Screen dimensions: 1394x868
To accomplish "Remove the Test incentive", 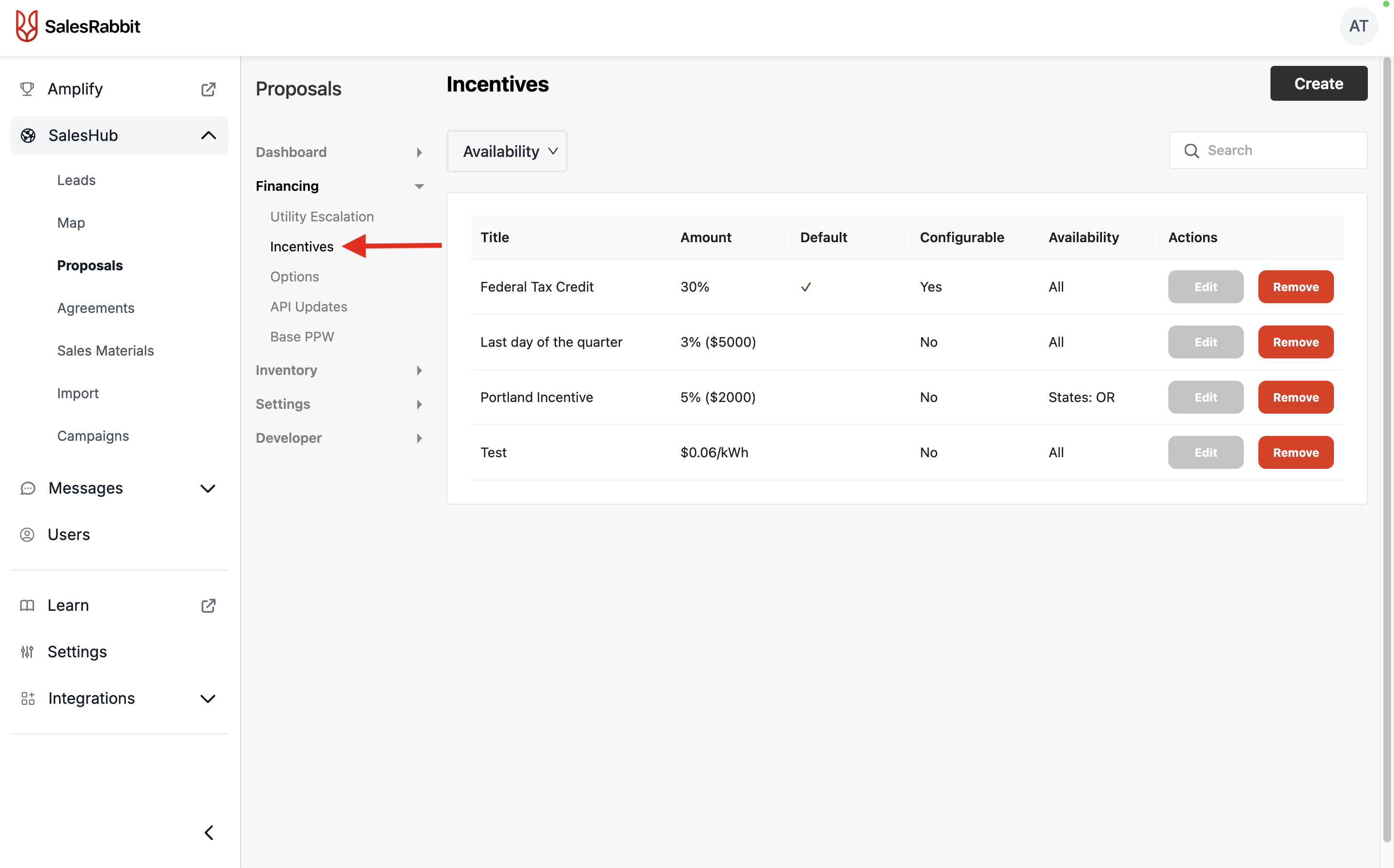I will point(1295,452).
